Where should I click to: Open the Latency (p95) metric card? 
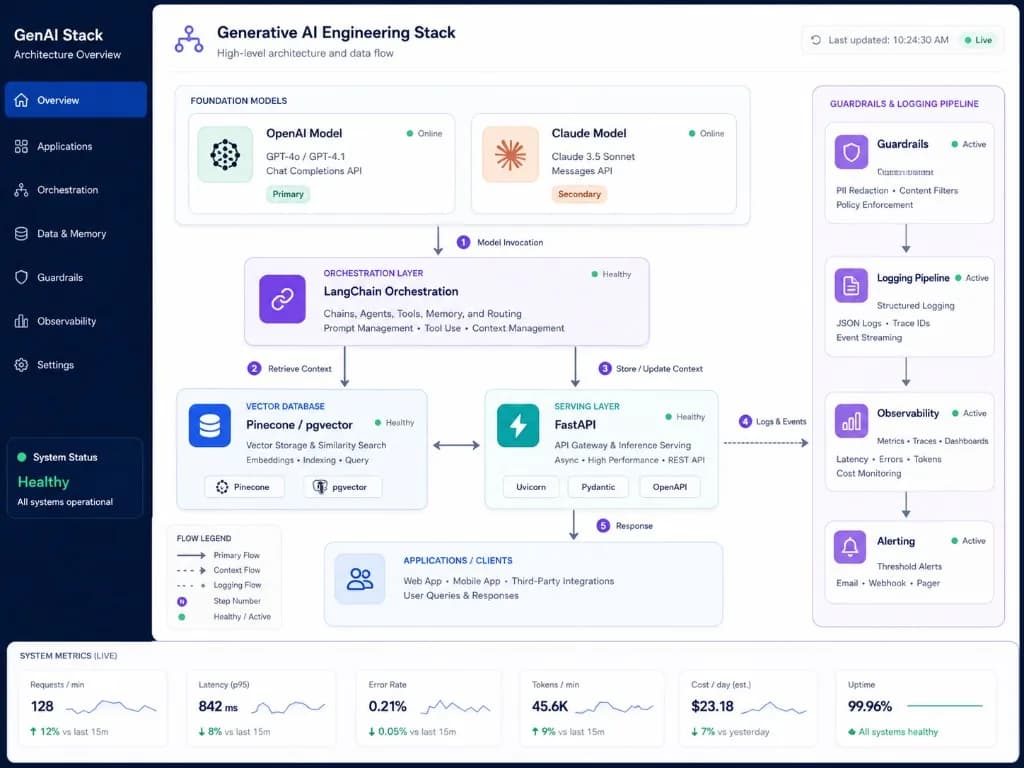tap(261, 708)
